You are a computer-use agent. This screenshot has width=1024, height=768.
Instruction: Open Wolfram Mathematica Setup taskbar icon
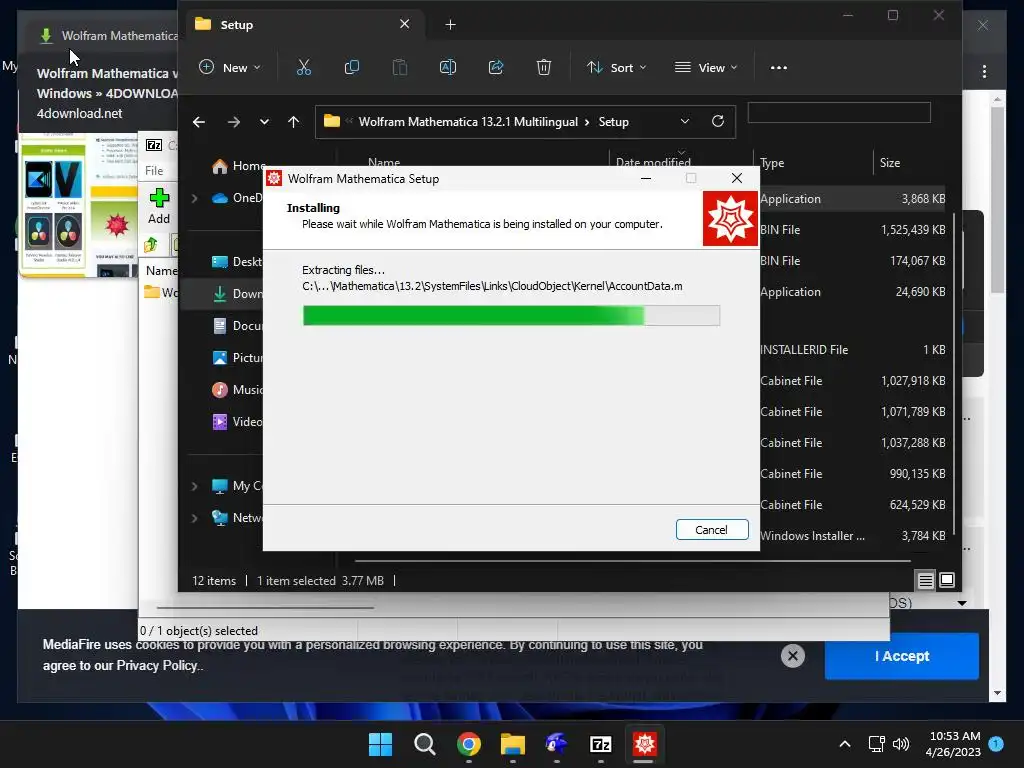pyautogui.click(x=644, y=744)
